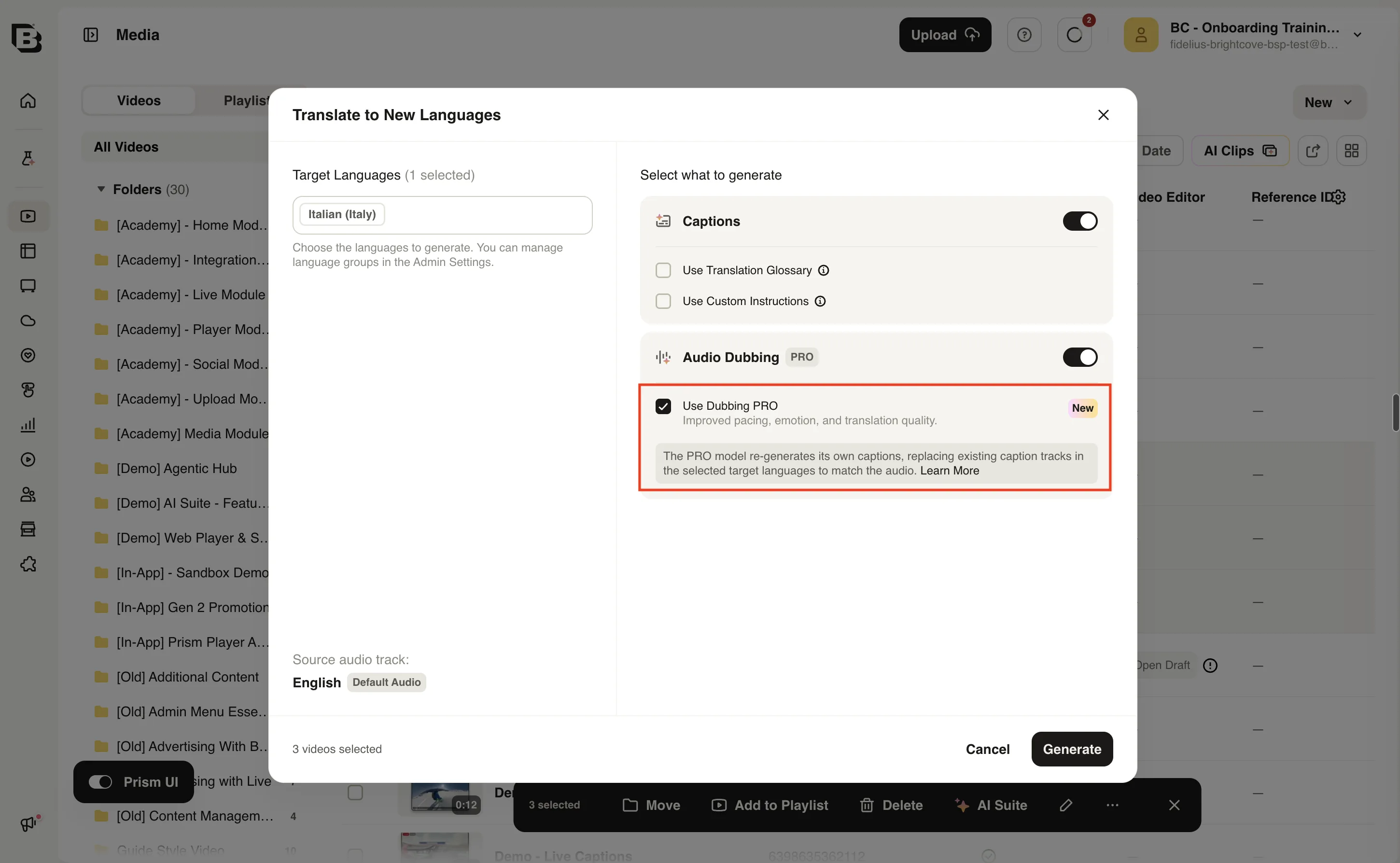Click the Generate button
The height and width of the screenshot is (863, 1400).
pyautogui.click(x=1072, y=749)
